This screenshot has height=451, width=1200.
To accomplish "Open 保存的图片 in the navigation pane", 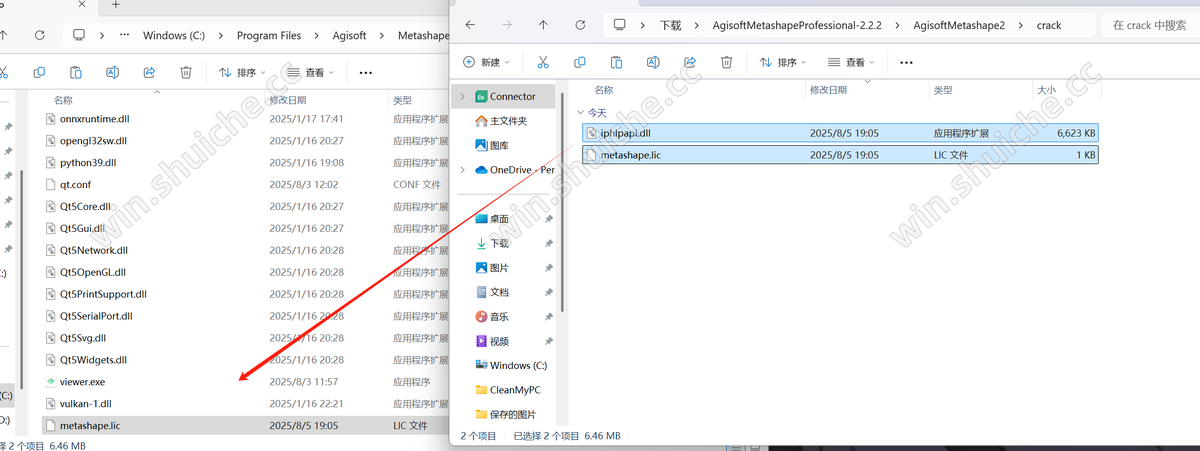I will click(512, 414).
